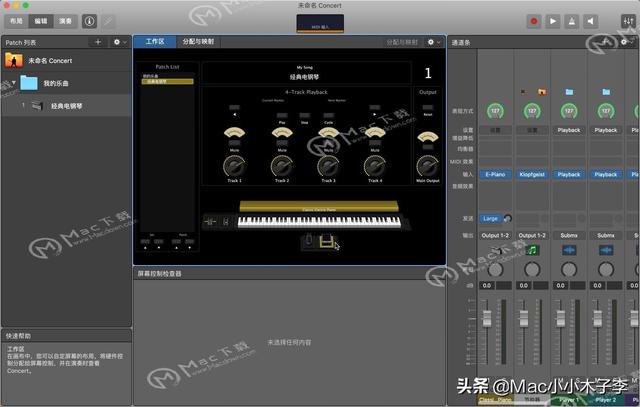640x407 pixels.
Task: Toggle Mute for Track 4
Action: pyautogui.click(x=375, y=144)
